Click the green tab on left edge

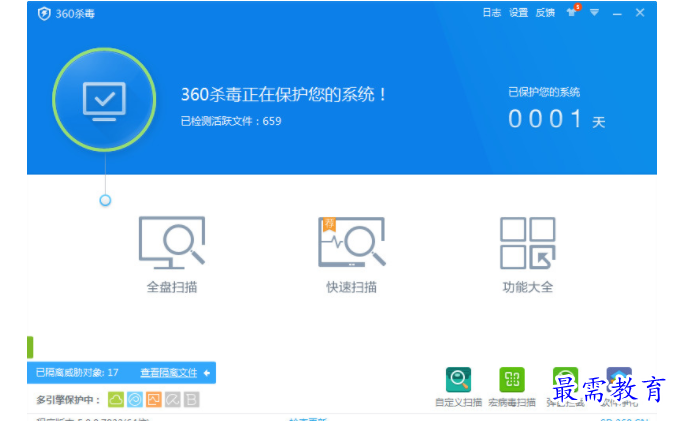point(30,347)
